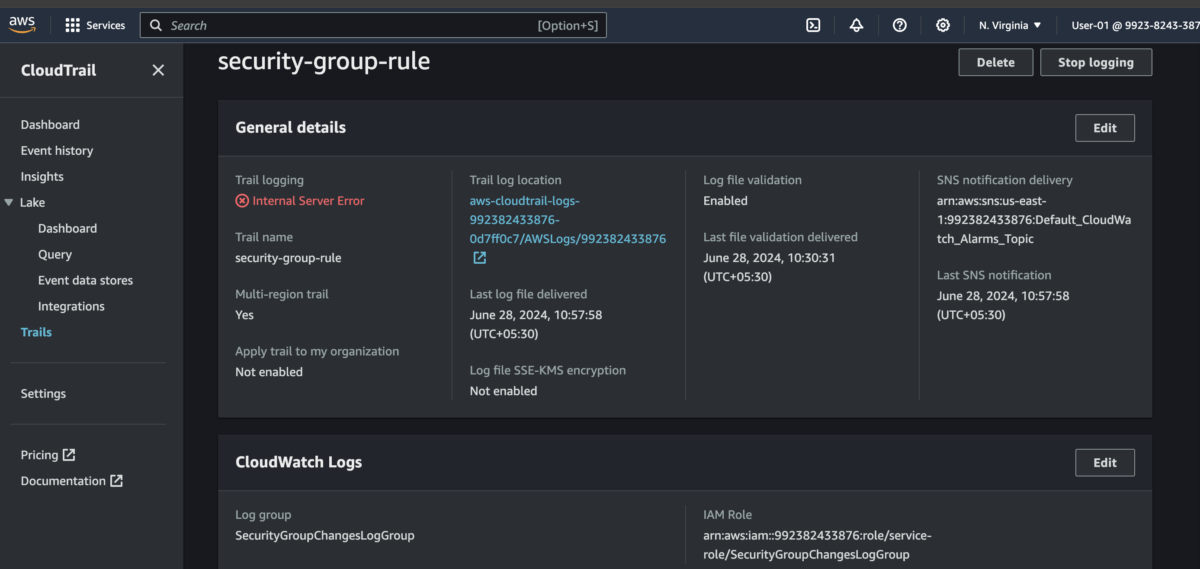Open the notifications bell icon

tap(856, 25)
